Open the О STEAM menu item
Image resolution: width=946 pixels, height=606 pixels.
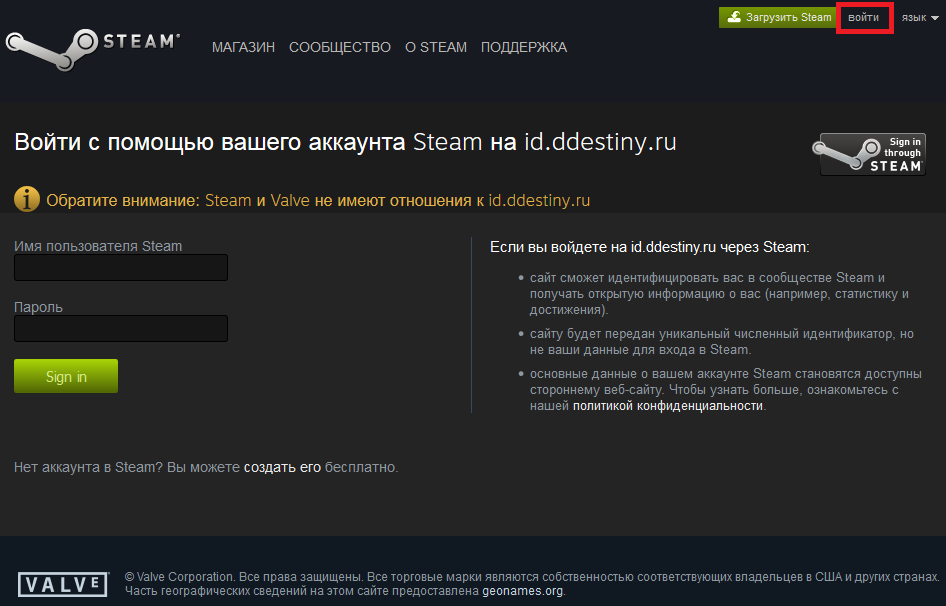click(436, 47)
